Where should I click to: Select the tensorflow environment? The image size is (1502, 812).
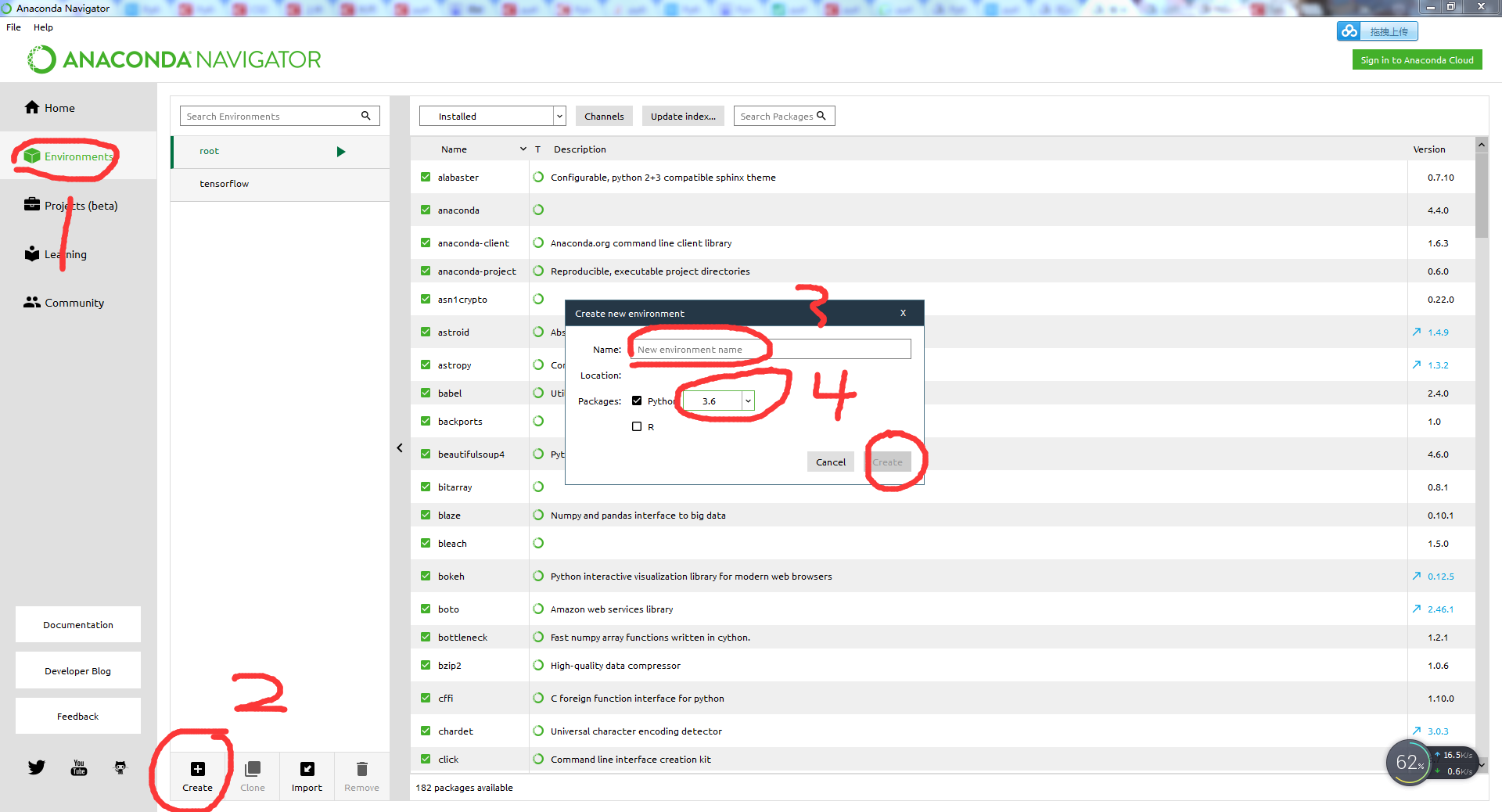point(280,185)
